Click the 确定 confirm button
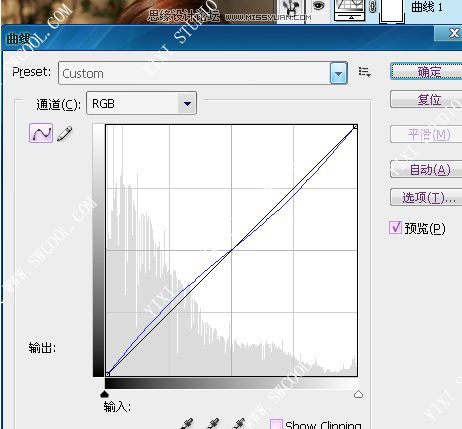462x429 pixels. pyautogui.click(x=427, y=71)
